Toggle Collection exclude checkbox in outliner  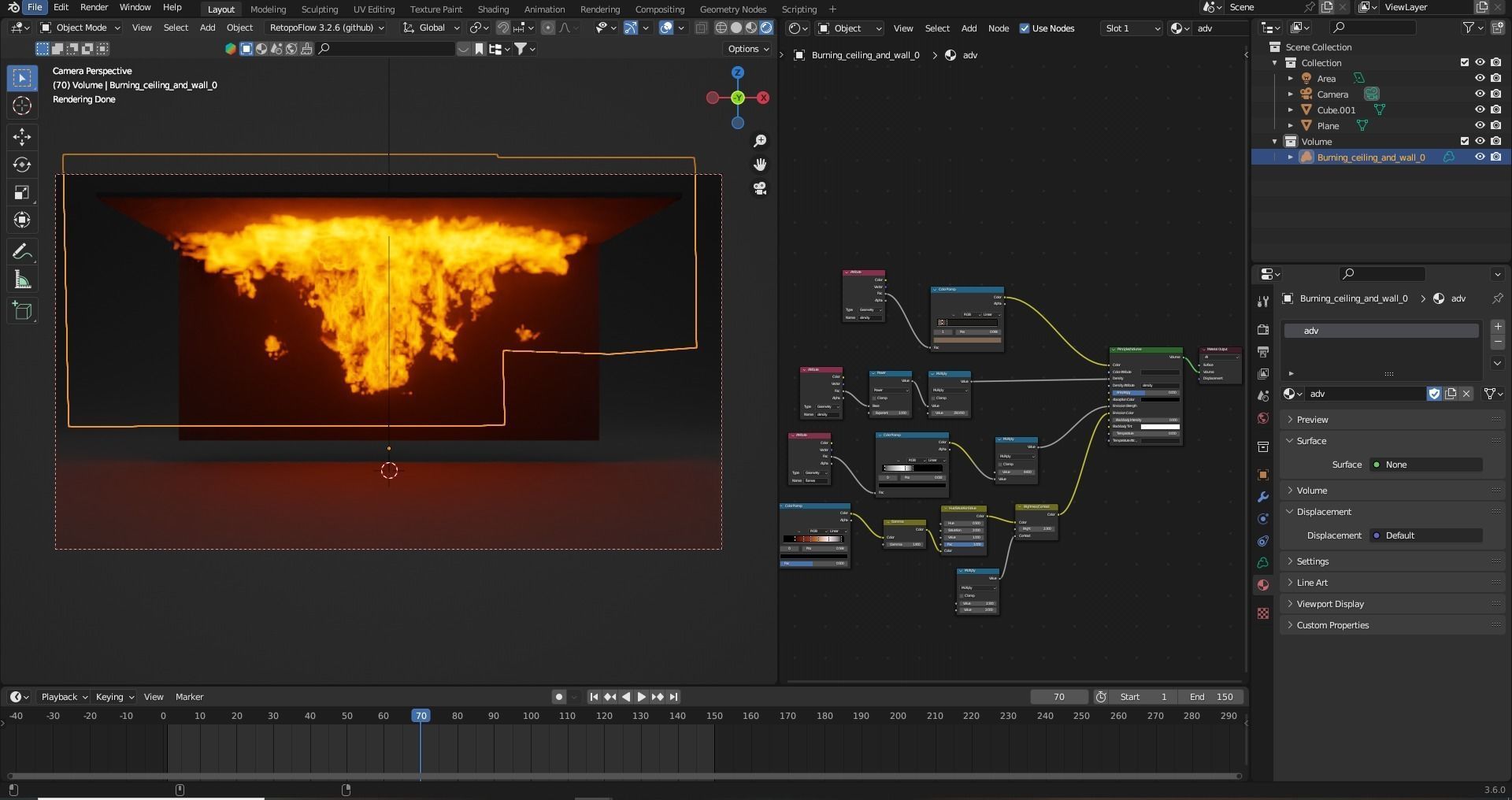1465,63
